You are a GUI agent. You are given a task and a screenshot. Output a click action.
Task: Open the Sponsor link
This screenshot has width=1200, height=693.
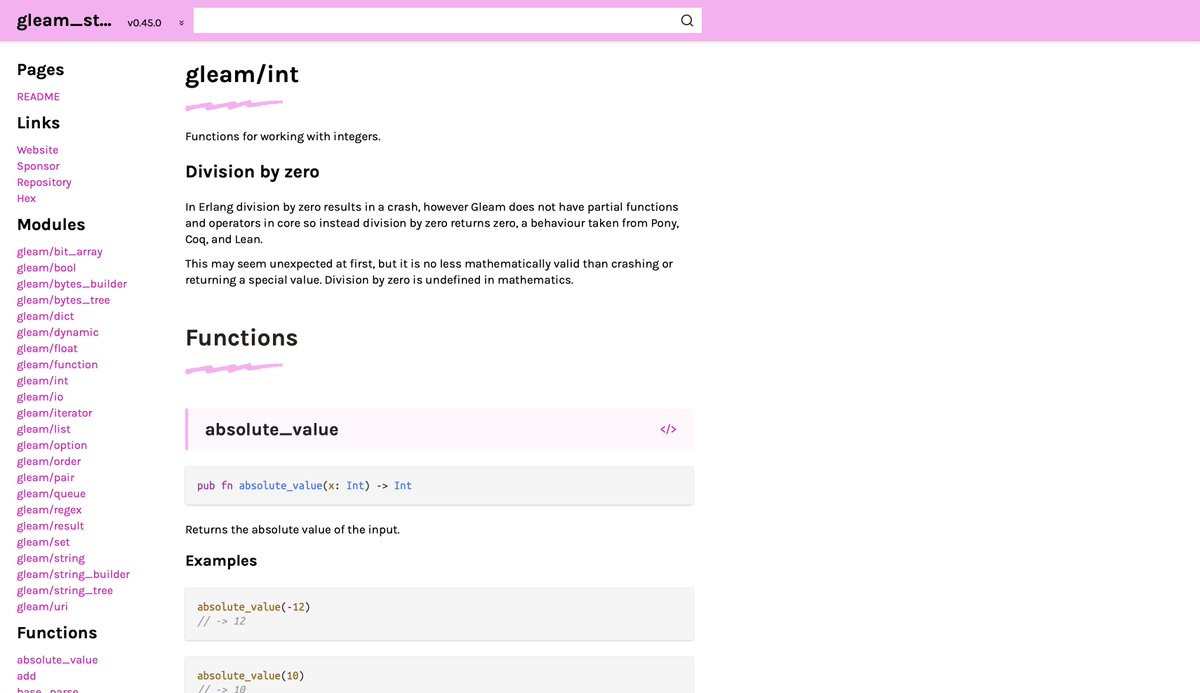(x=38, y=166)
